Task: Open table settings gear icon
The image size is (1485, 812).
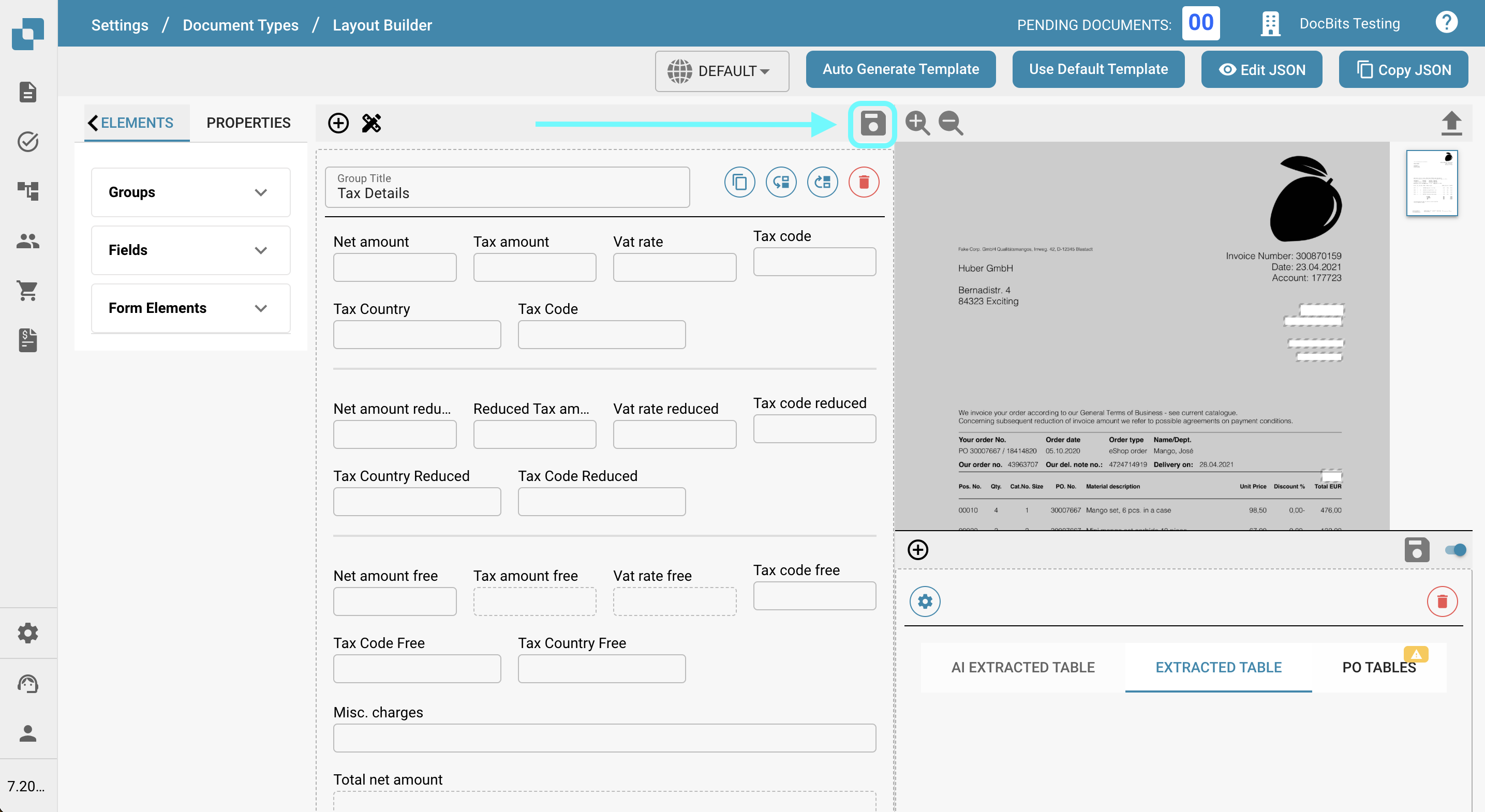Action: click(x=925, y=602)
